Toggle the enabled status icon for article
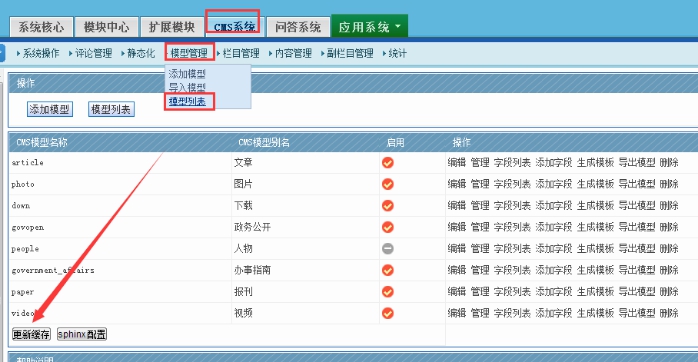Viewport: 698px width, 362px height. click(x=388, y=163)
